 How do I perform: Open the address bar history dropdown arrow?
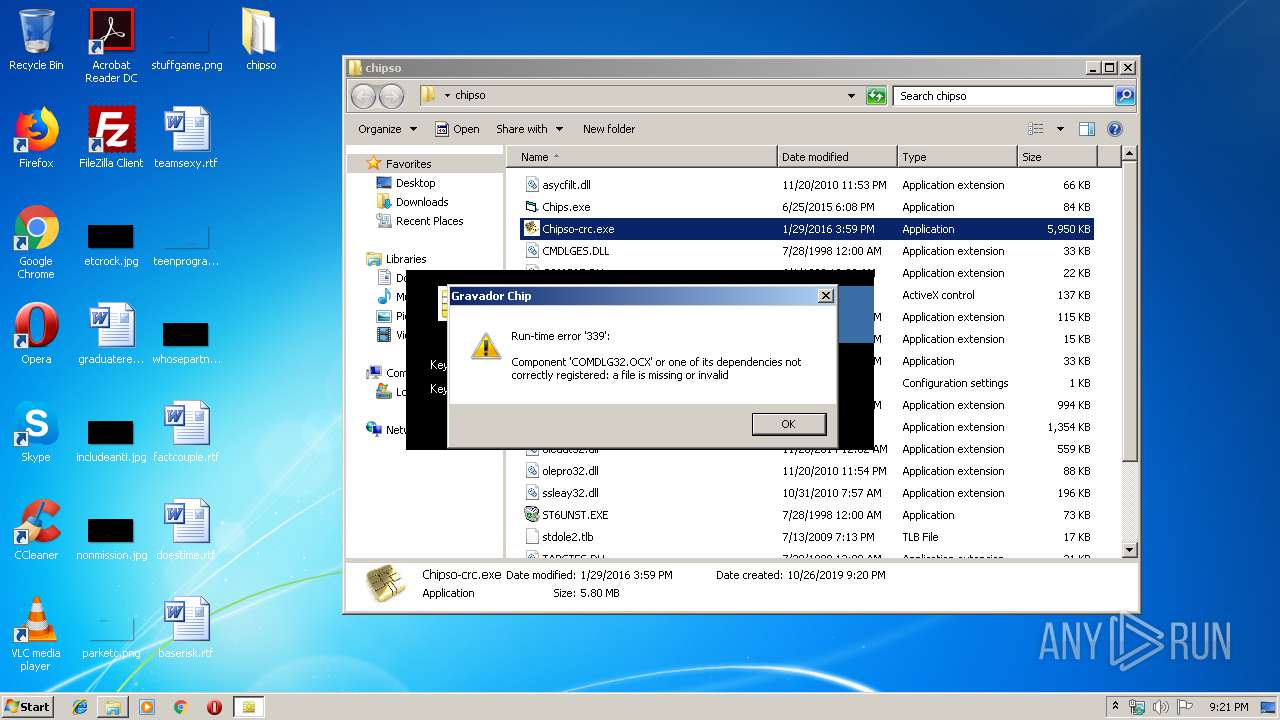click(851, 96)
